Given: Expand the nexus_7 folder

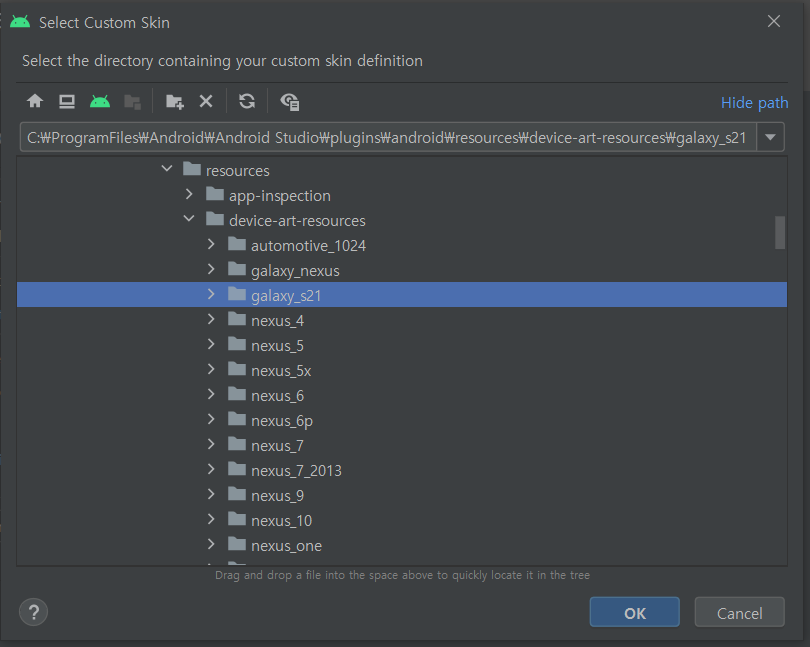Looking at the screenshot, I should 211,444.
